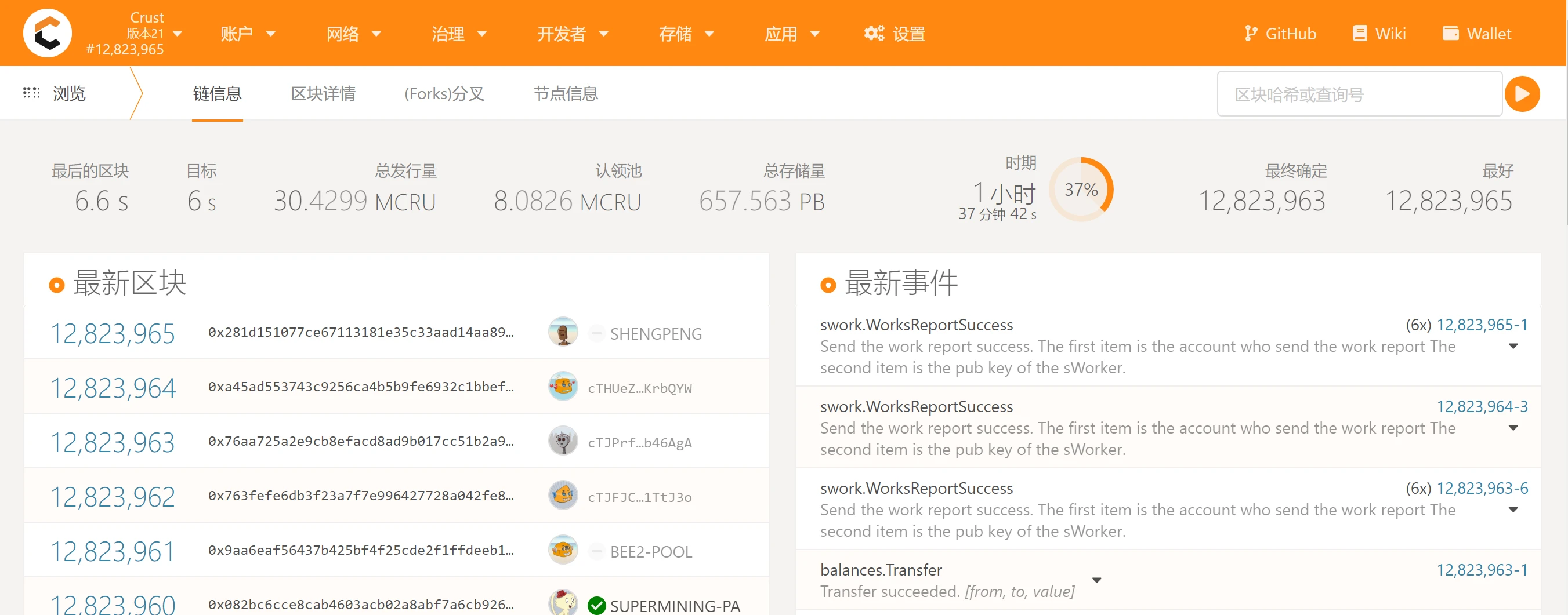
Task: Open the 节点信息 tab
Action: (566, 94)
